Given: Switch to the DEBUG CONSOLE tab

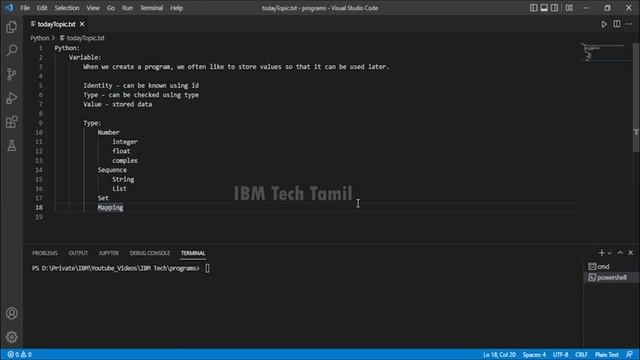Looking at the screenshot, I should point(150,253).
